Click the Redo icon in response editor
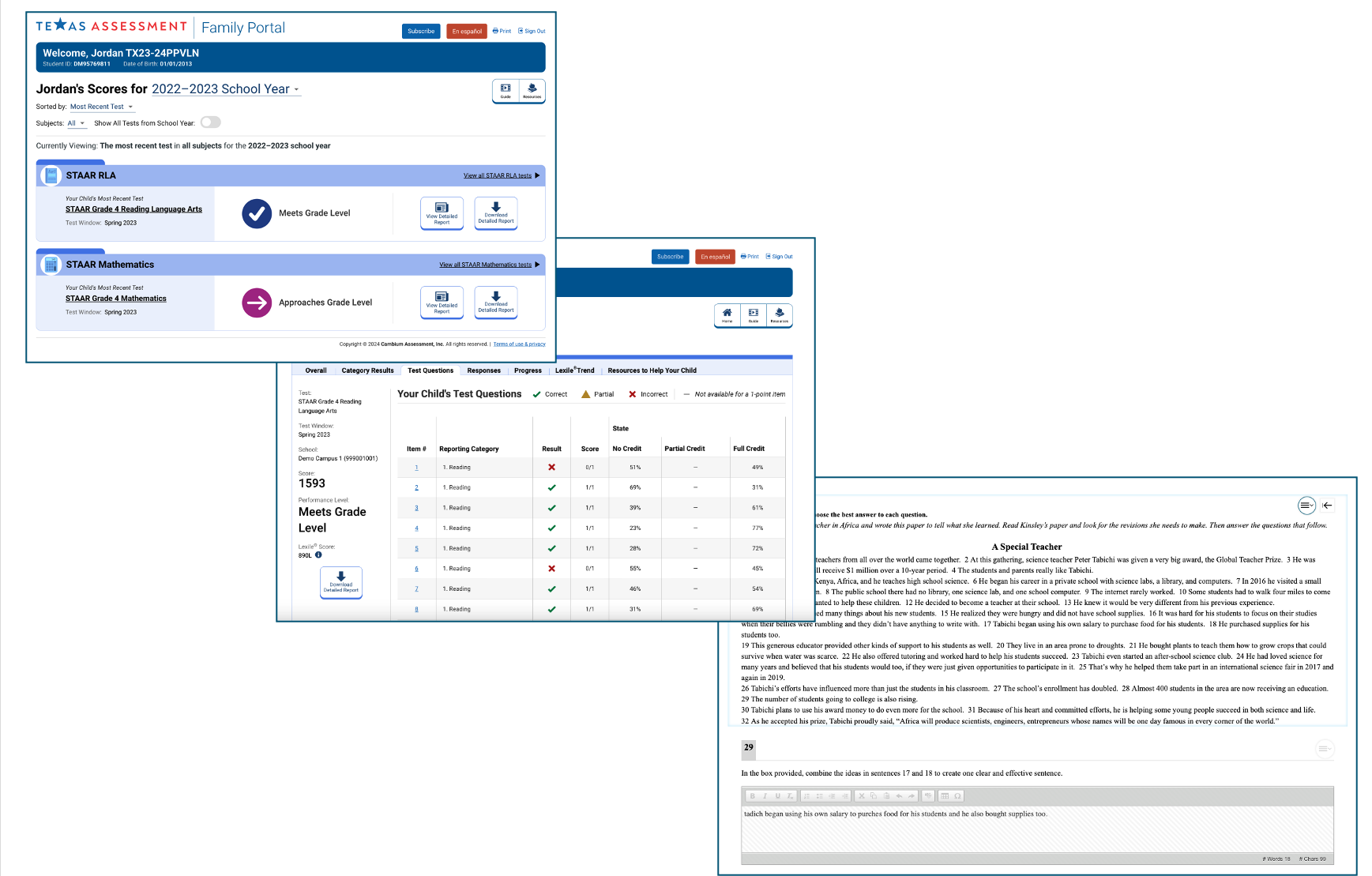Screen dimensions: 1372x876 tap(912, 796)
